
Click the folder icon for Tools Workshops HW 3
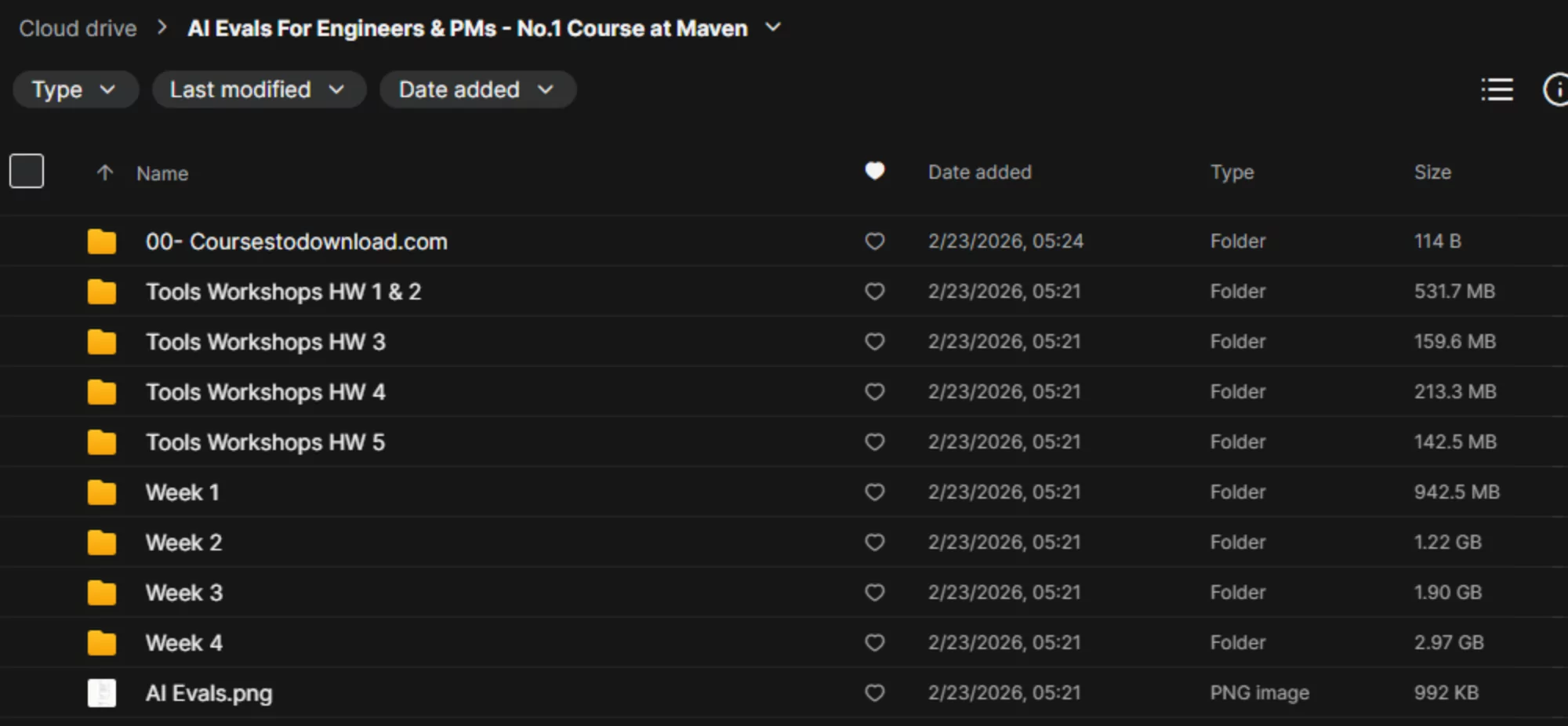tap(102, 342)
